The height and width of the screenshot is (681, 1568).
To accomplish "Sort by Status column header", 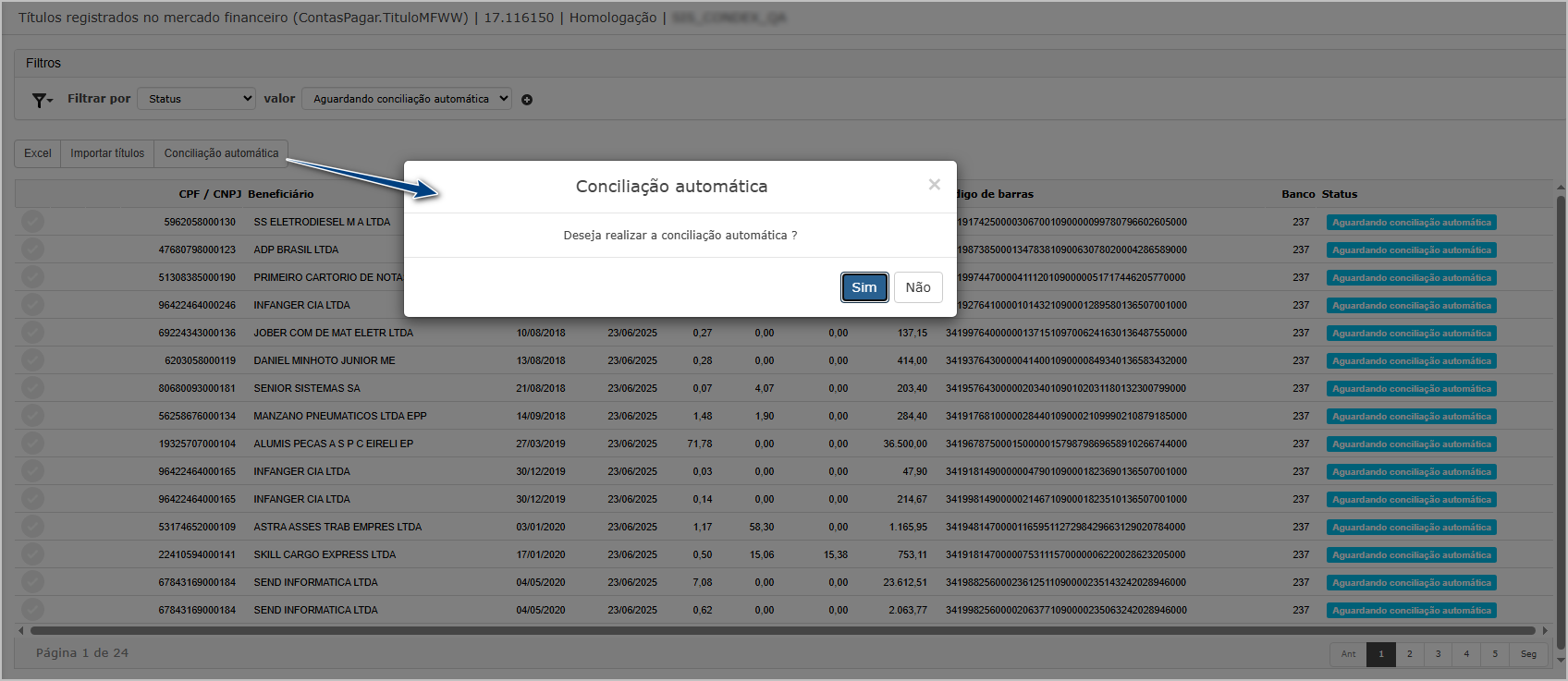I will click(1340, 194).
